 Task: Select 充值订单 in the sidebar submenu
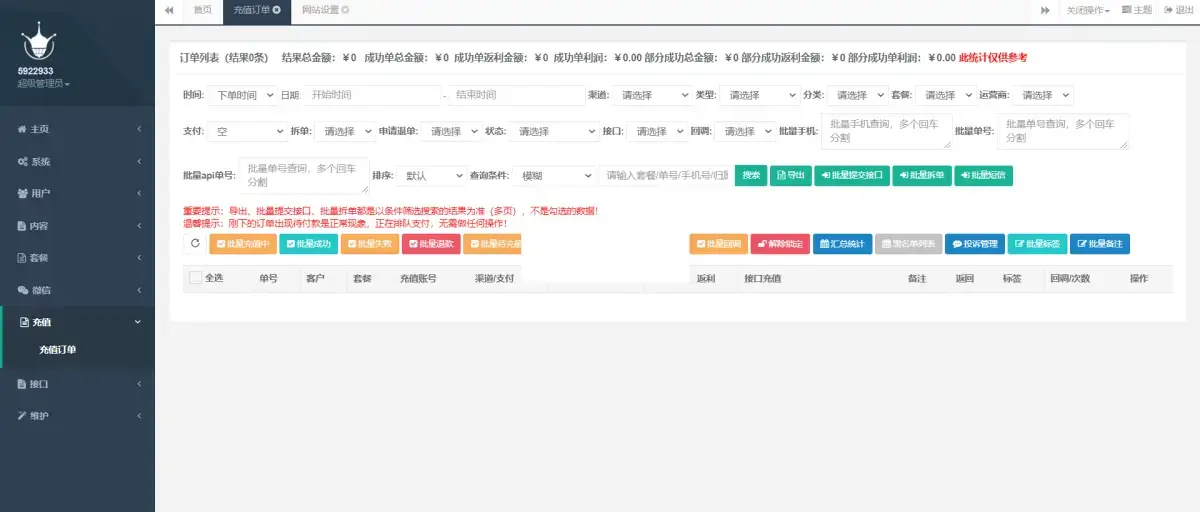(58, 350)
